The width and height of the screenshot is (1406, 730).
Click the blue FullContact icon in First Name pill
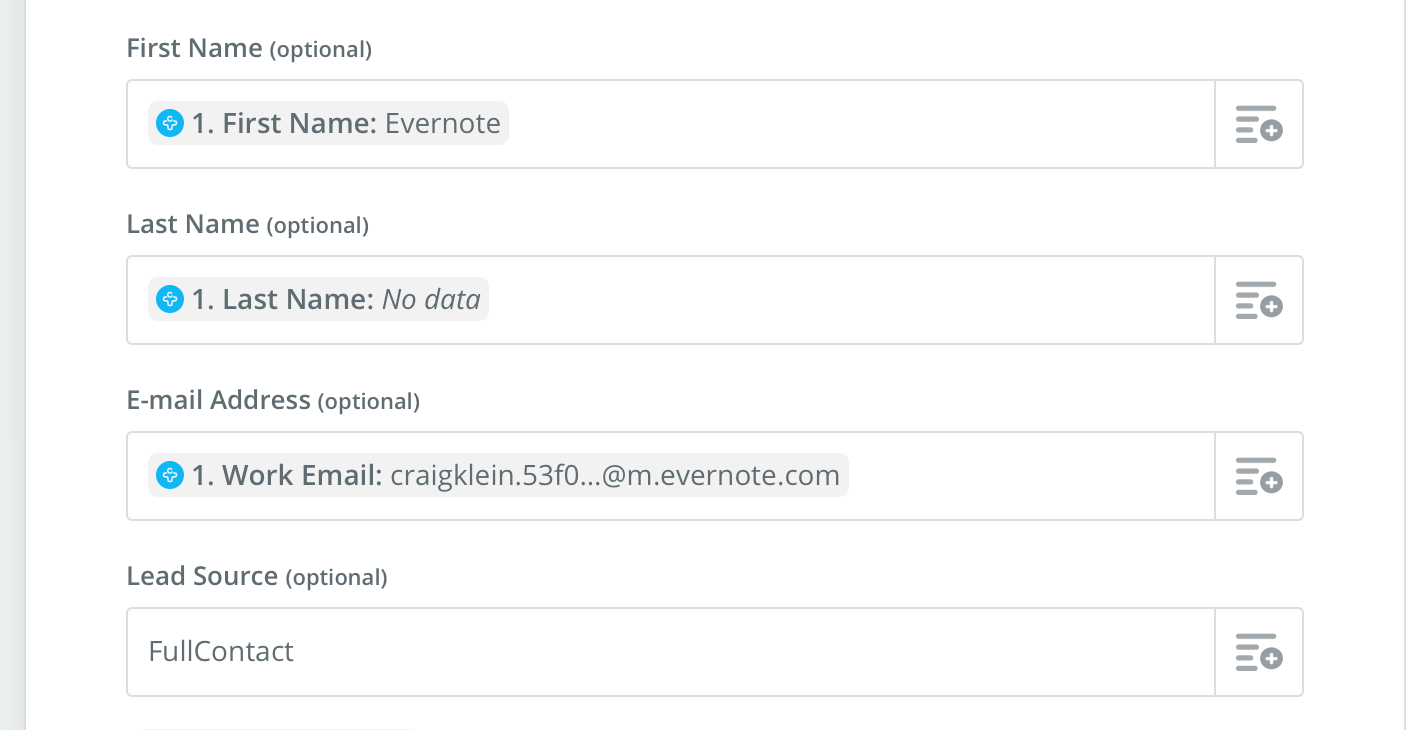point(171,124)
